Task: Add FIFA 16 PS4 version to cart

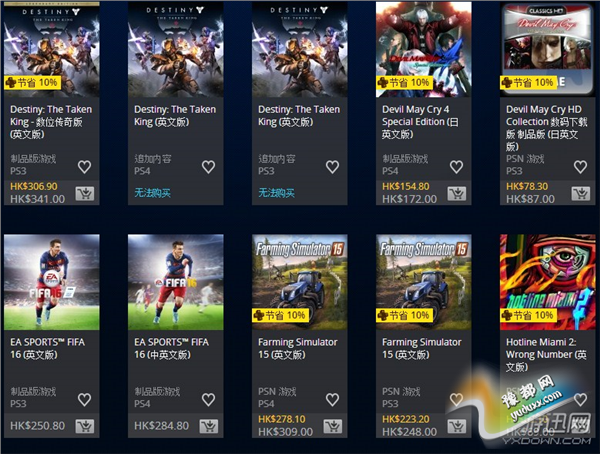Action: click(x=209, y=426)
